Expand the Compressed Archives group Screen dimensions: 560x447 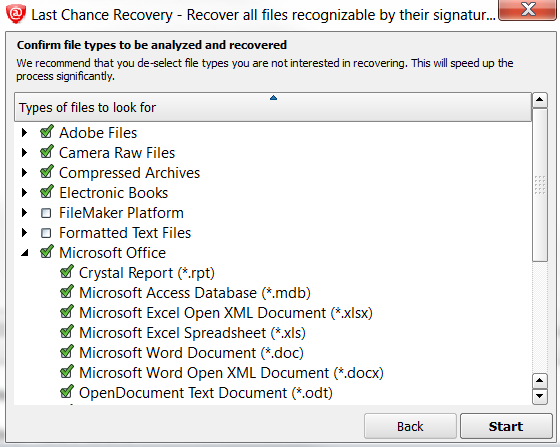(24, 173)
